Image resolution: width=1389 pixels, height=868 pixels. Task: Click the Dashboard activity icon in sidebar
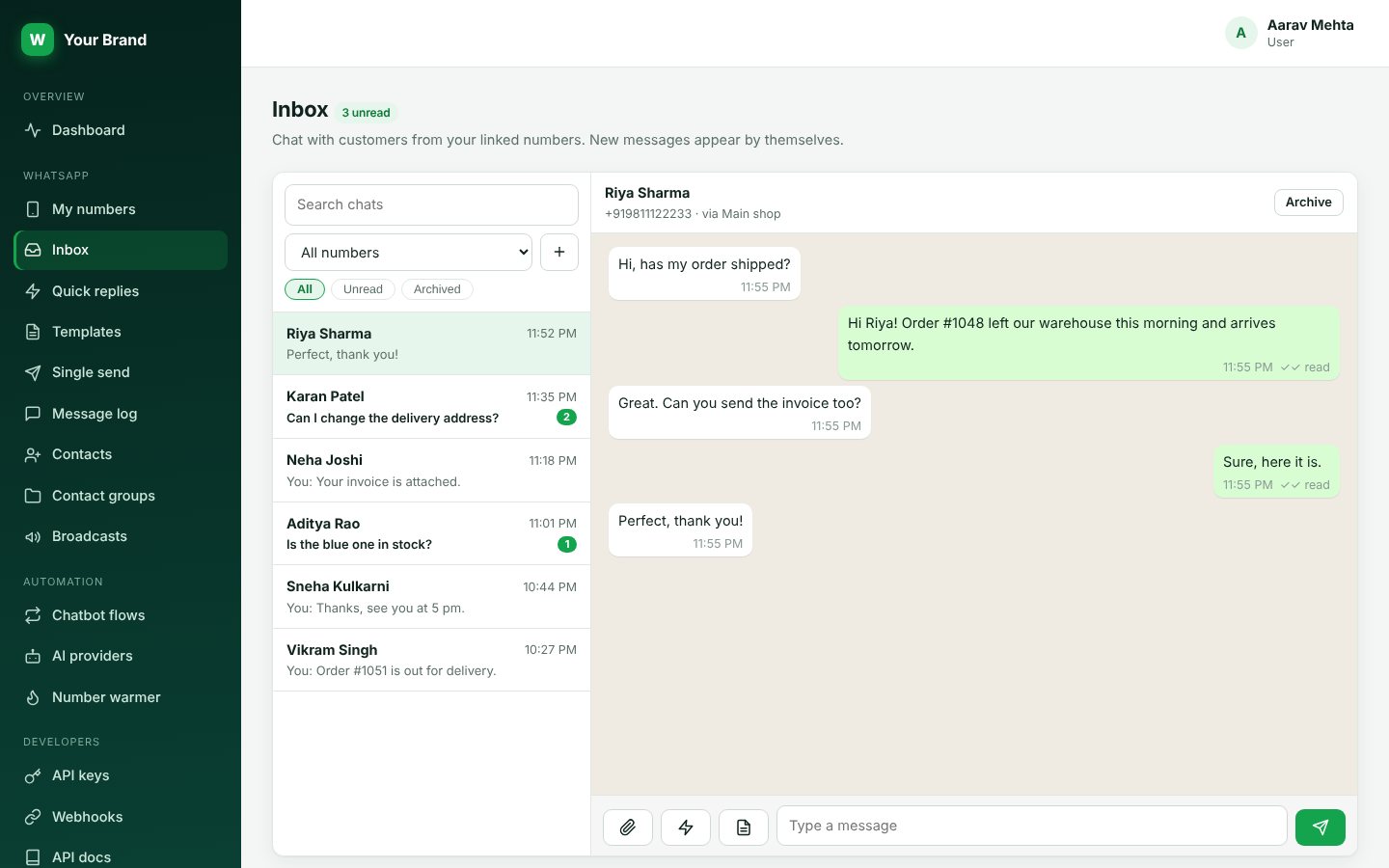tap(33, 130)
